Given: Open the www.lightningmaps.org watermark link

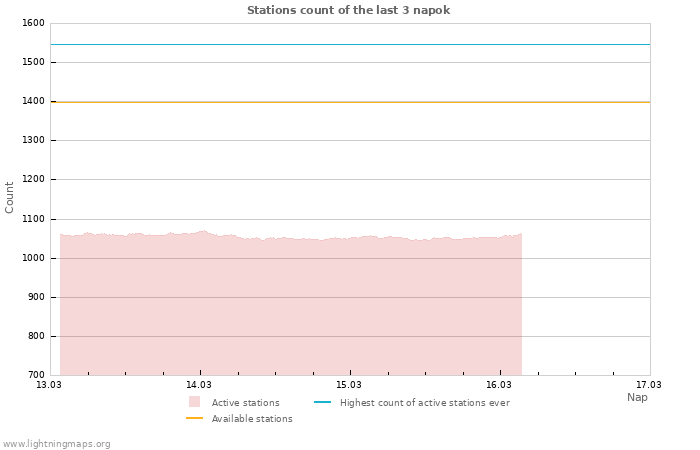Looking at the screenshot, I should pyautogui.click(x=57, y=444).
